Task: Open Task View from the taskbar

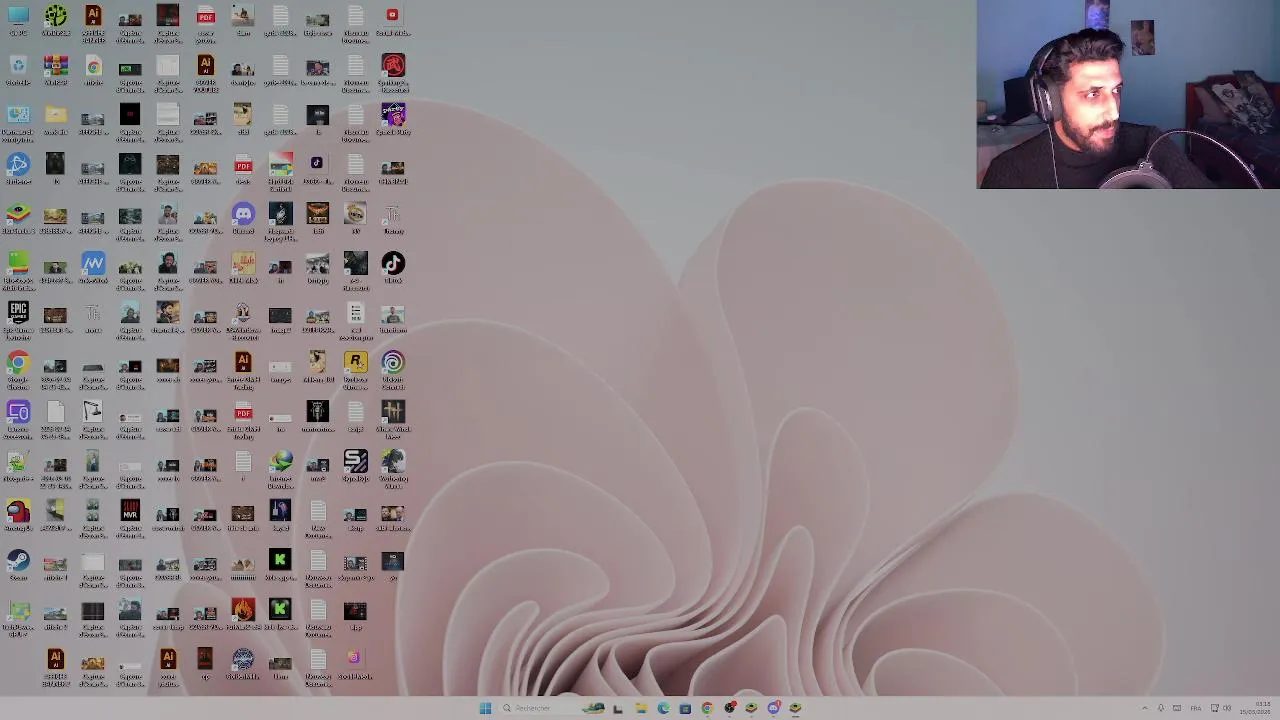Action: (x=618, y=708)
